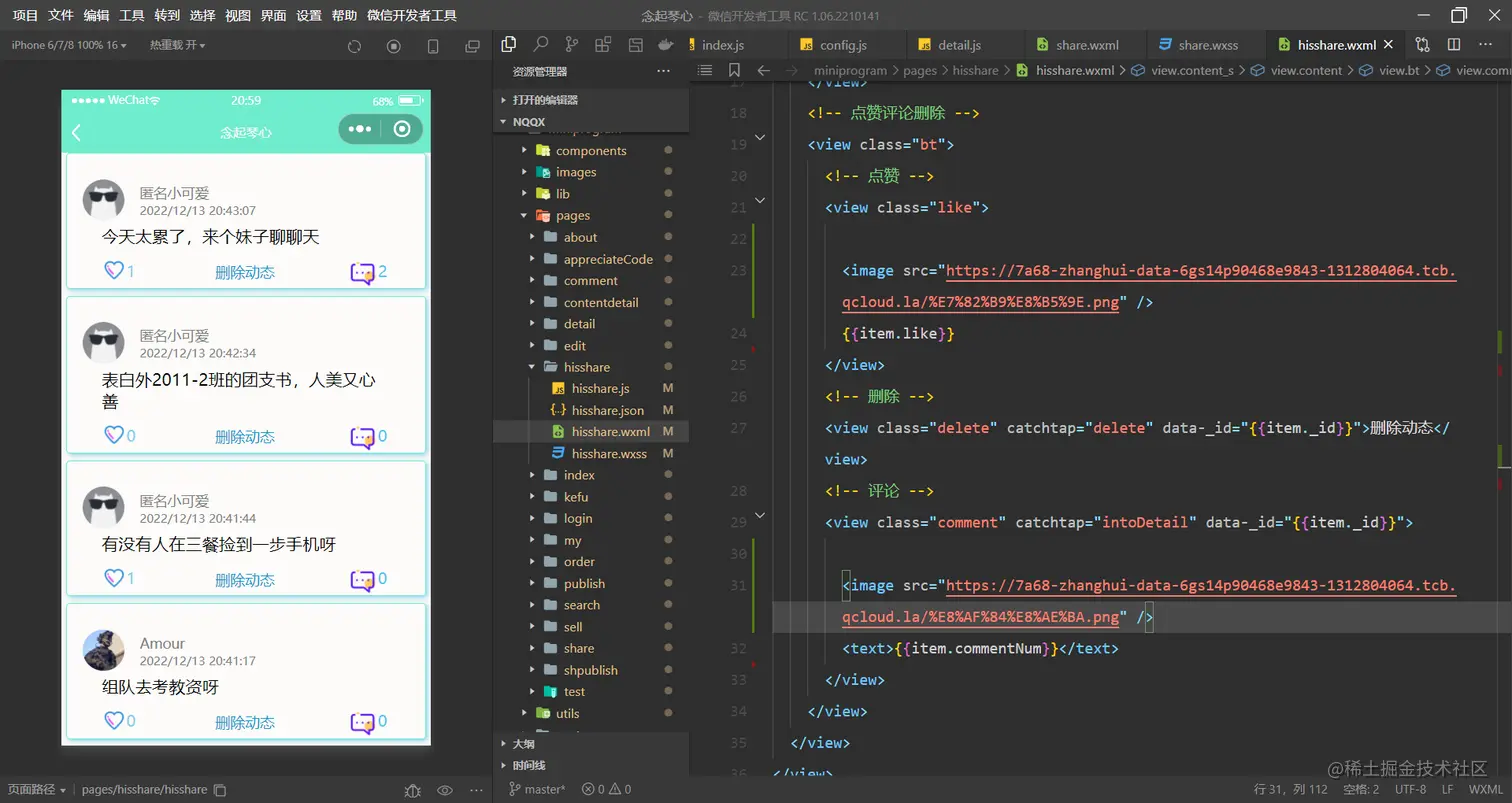Viewport: 1512px width, 803px height.
Task: Open the iPhone 6/7/8 100% device dropdown
Action: coord(68,45)
